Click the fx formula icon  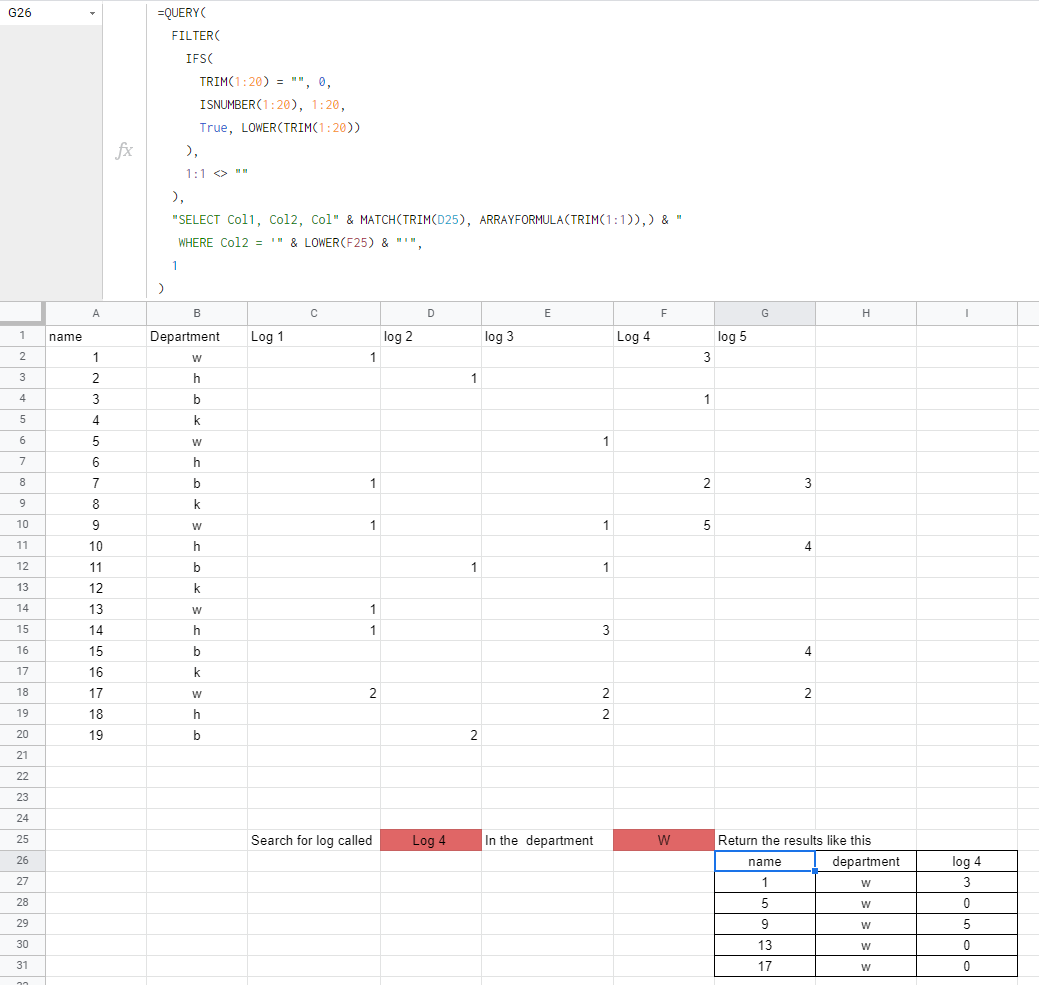coord(124,150)
